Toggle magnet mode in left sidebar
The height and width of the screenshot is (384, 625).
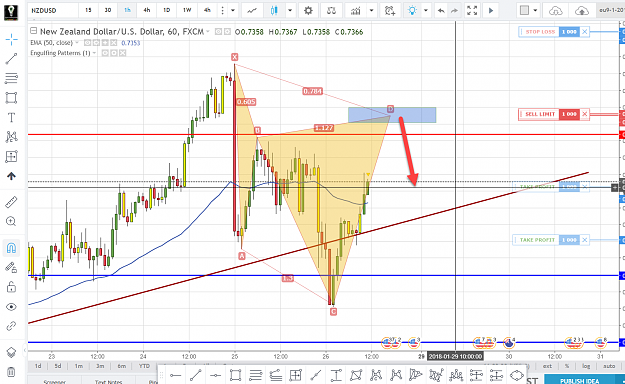pos(11,248)
